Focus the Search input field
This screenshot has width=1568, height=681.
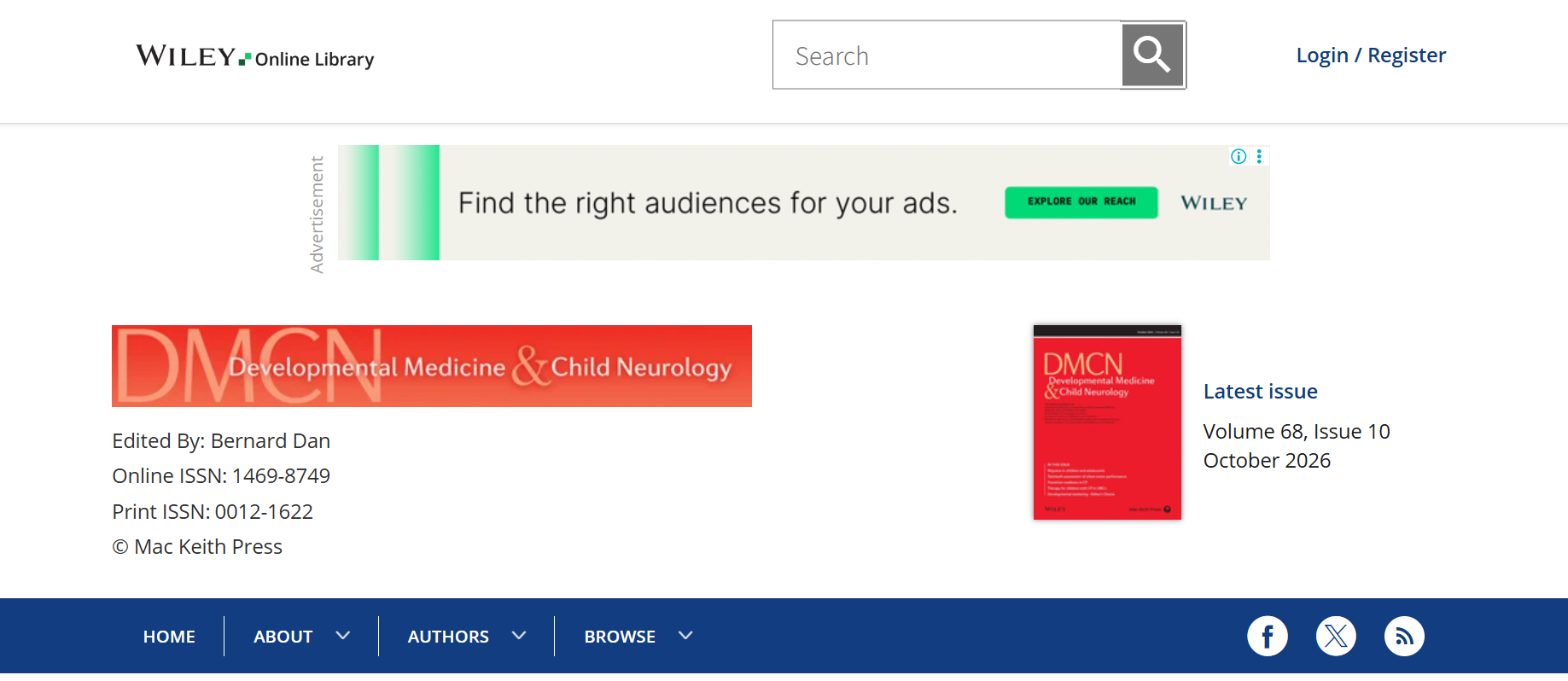click(x=947, y=55)
